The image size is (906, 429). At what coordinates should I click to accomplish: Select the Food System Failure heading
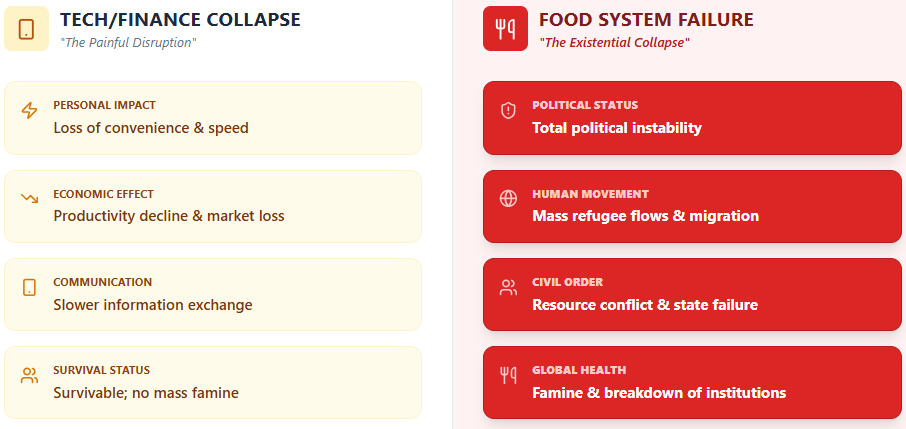(x=646, y=20)
